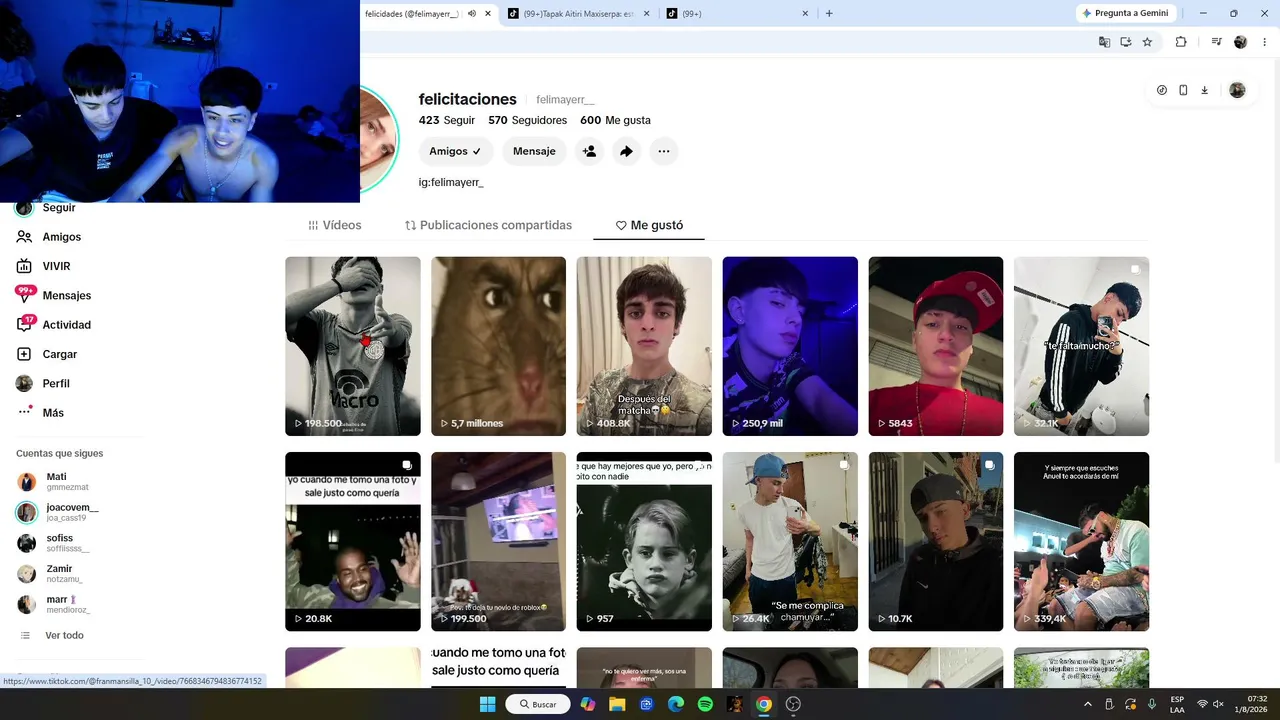
Task: Click the Pregunta a Gemini button
Action: point(1124,13)
